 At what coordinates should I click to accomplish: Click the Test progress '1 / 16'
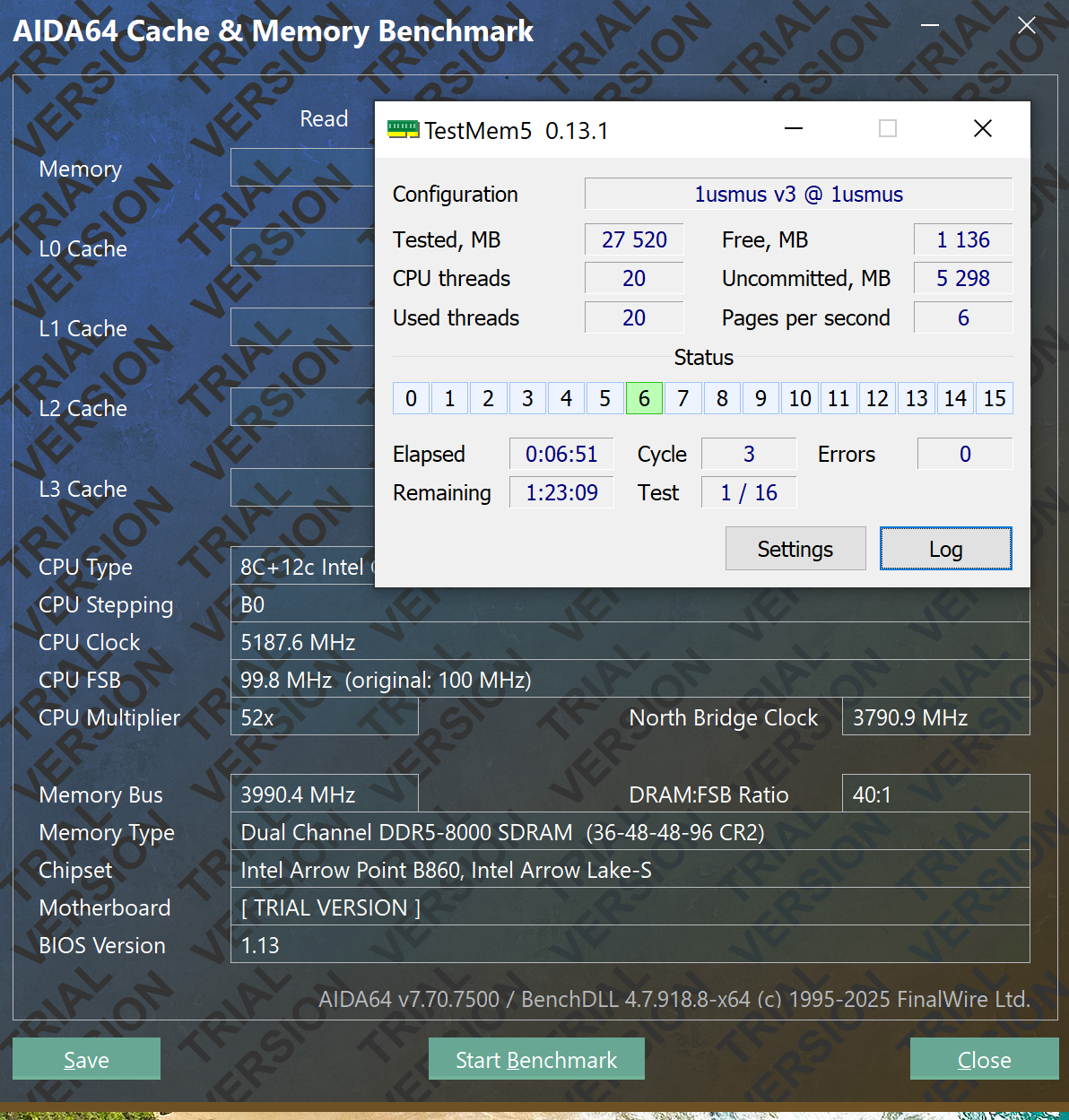749,492
